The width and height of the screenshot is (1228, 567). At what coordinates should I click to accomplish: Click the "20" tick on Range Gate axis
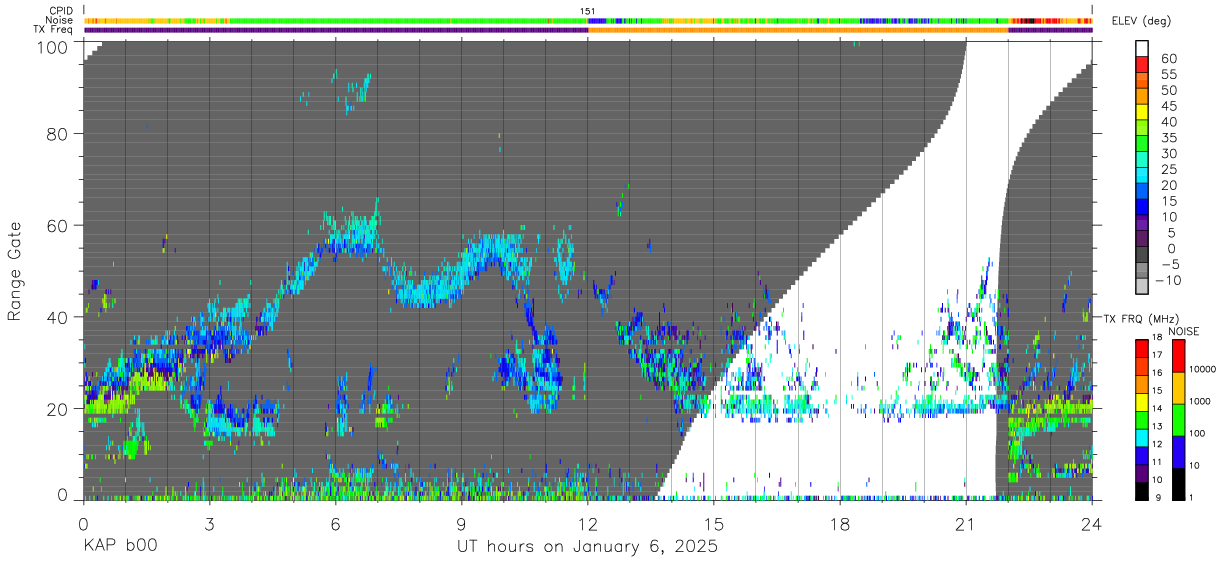(x=59, y=408)
